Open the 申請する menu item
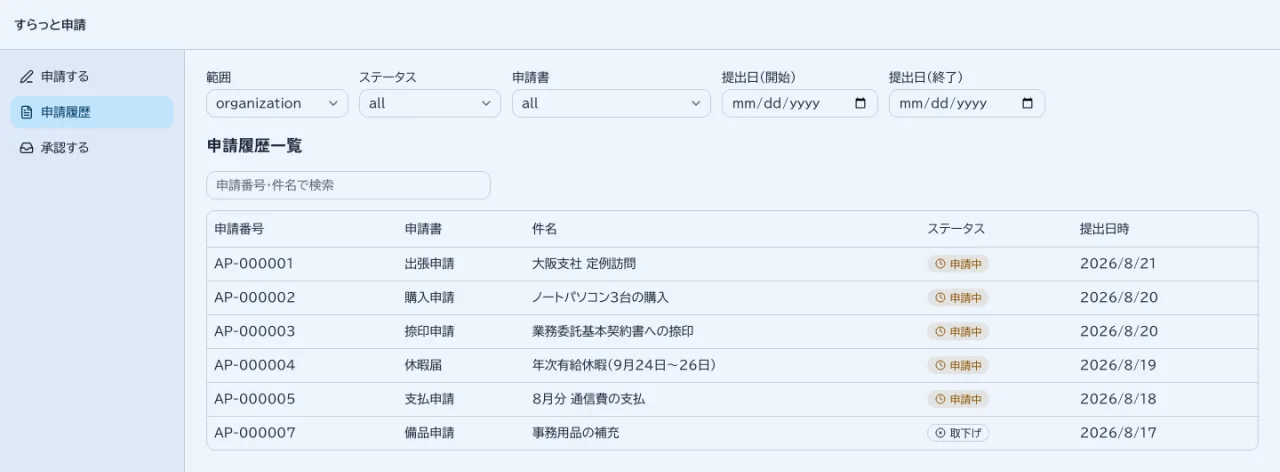 (x=92, y=77)
